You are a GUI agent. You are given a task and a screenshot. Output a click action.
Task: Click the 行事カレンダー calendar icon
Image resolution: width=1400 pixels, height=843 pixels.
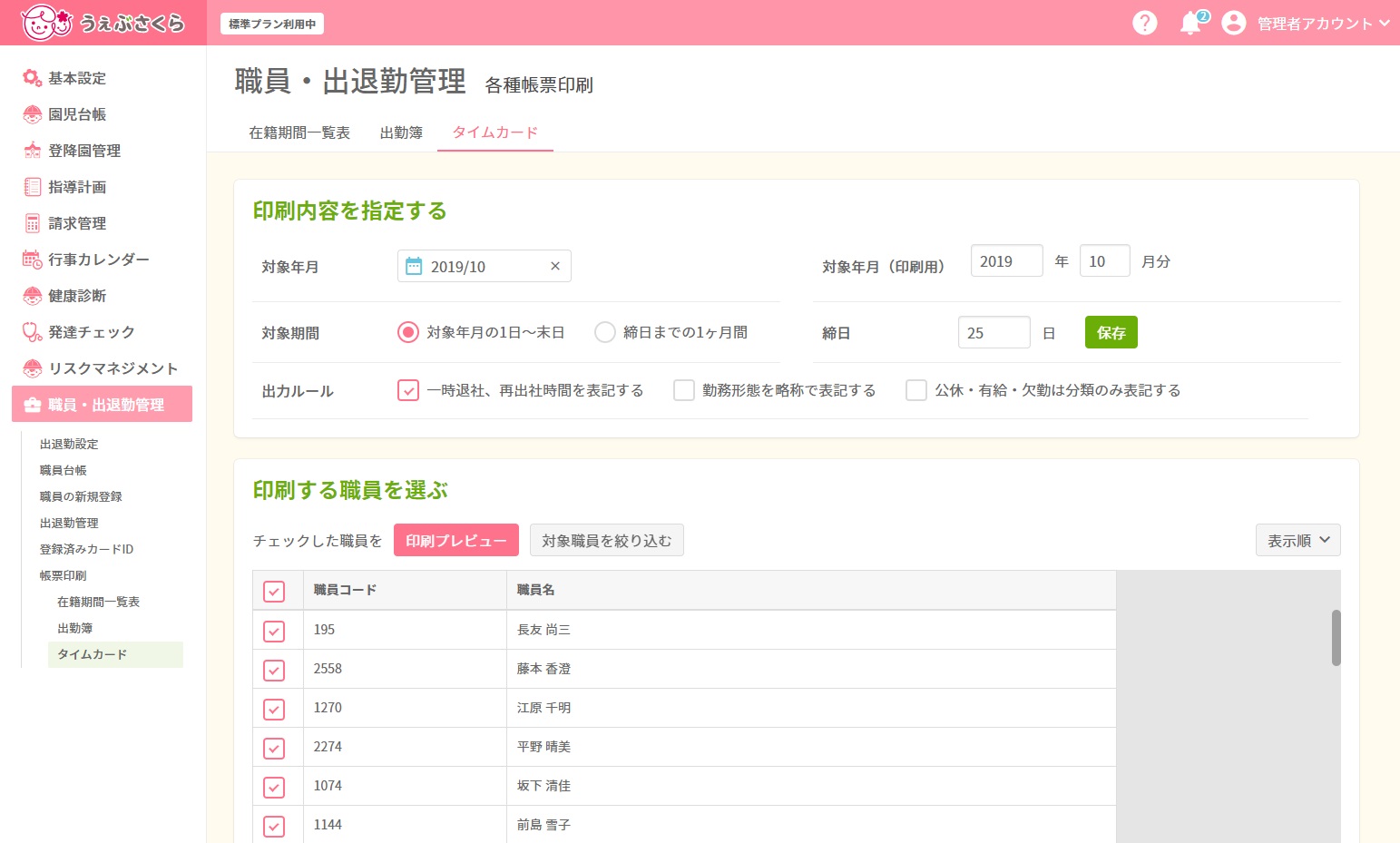click(32, 260)
